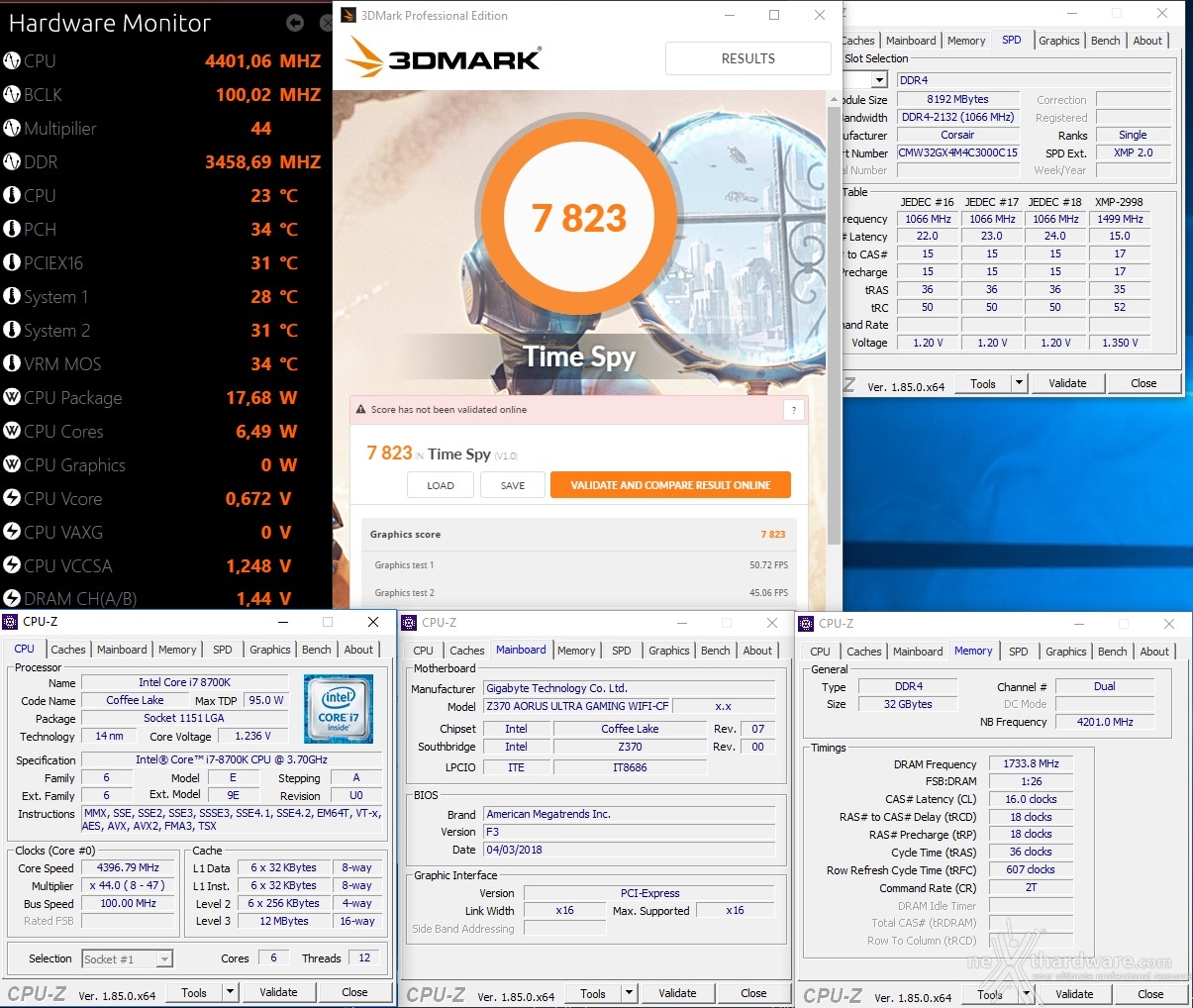Open the Socket #1 selection dropdown
The width and height of the screenshot is (1193, 1008).
tap(164, 958)
